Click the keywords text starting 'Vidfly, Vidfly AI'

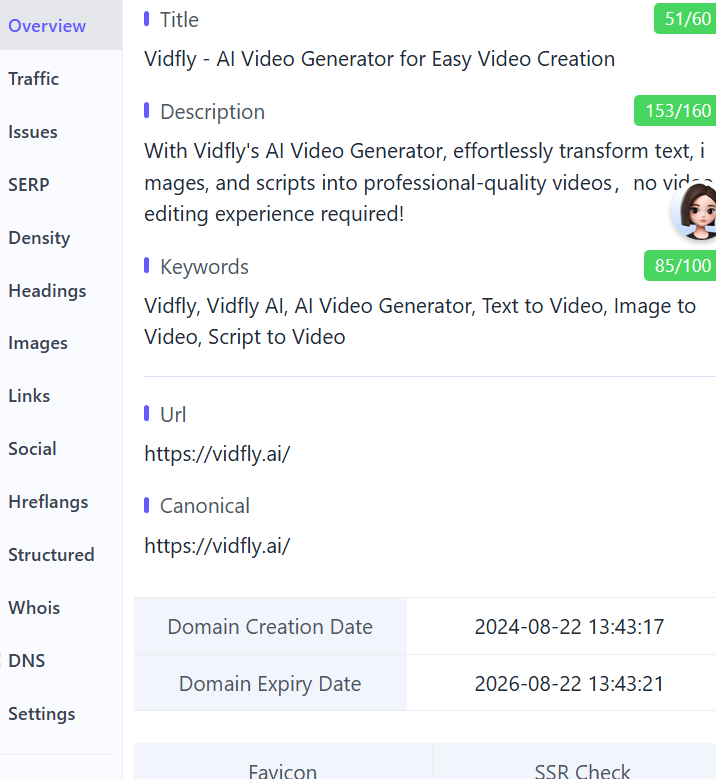(x=420, y=321)
